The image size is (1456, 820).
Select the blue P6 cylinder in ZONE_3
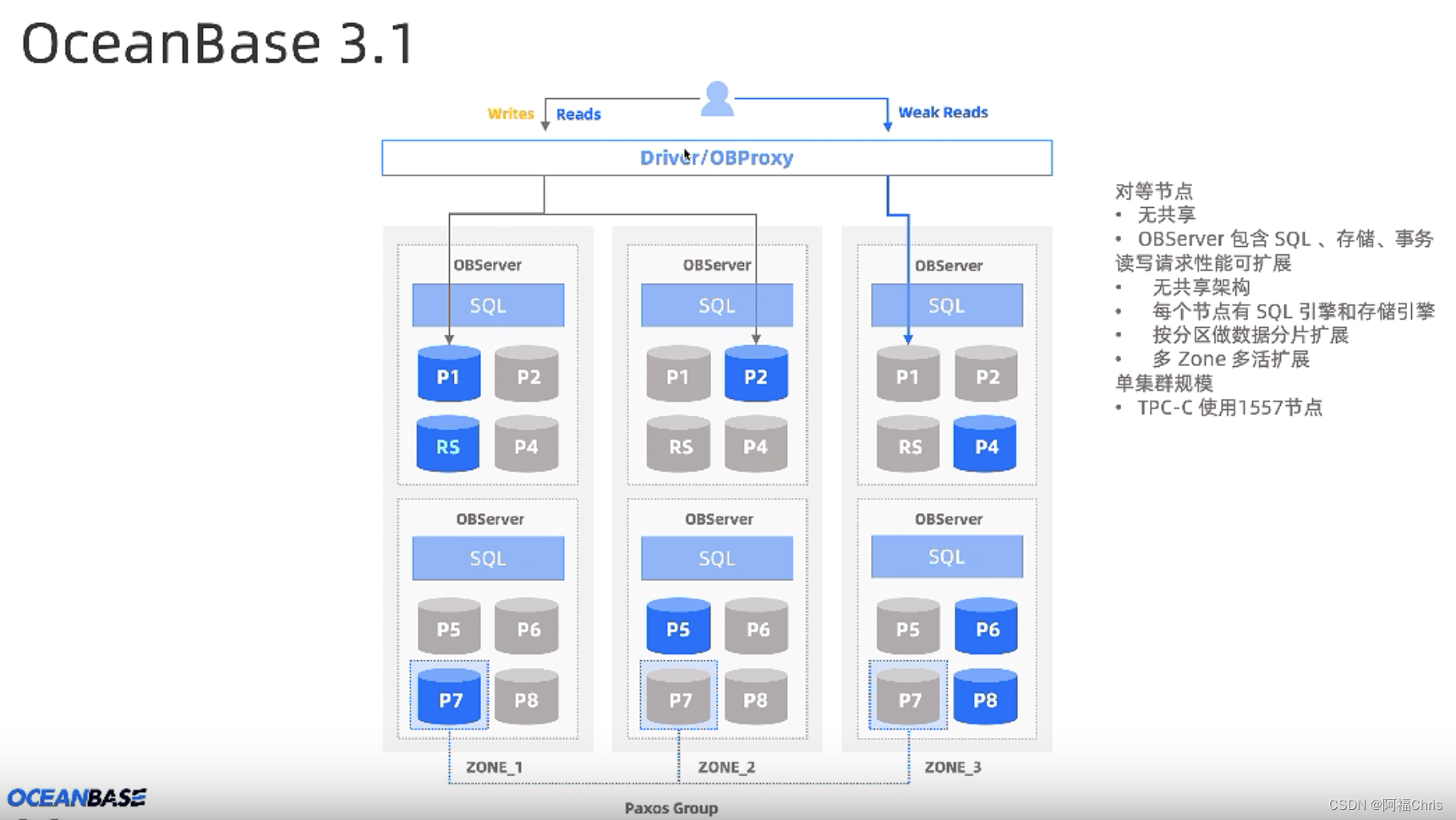click(986, 626)
